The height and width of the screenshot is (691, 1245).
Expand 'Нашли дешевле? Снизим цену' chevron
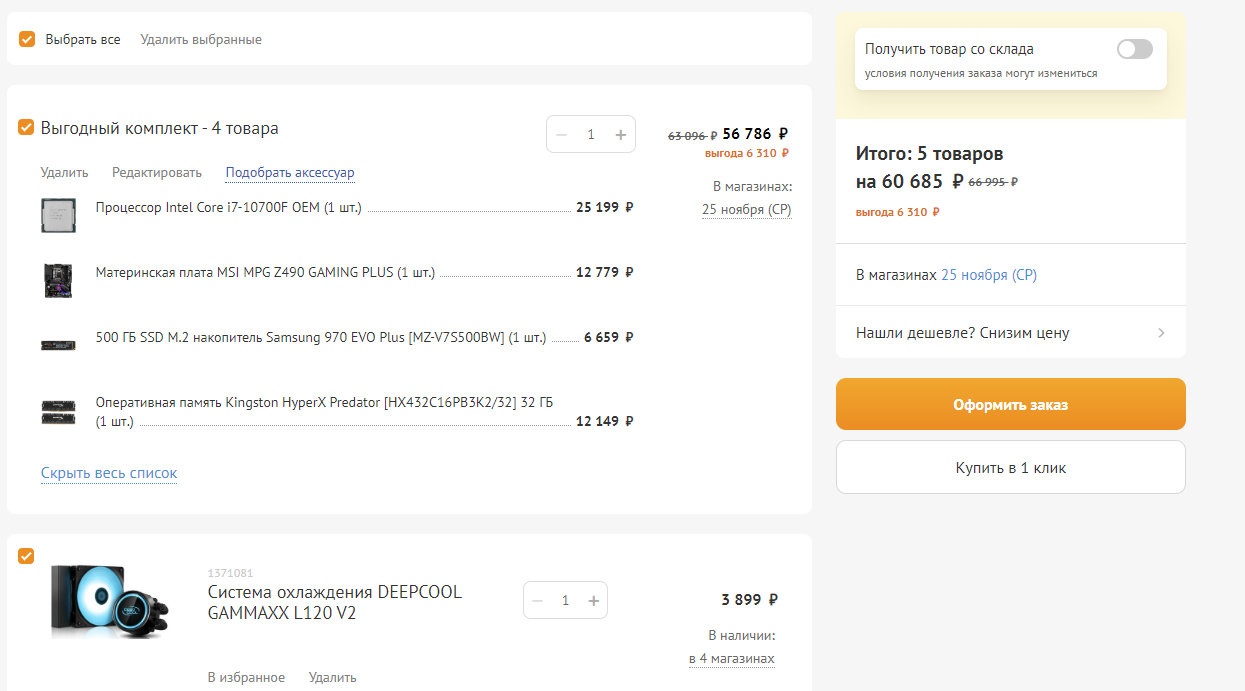(x=1161, y=333)
